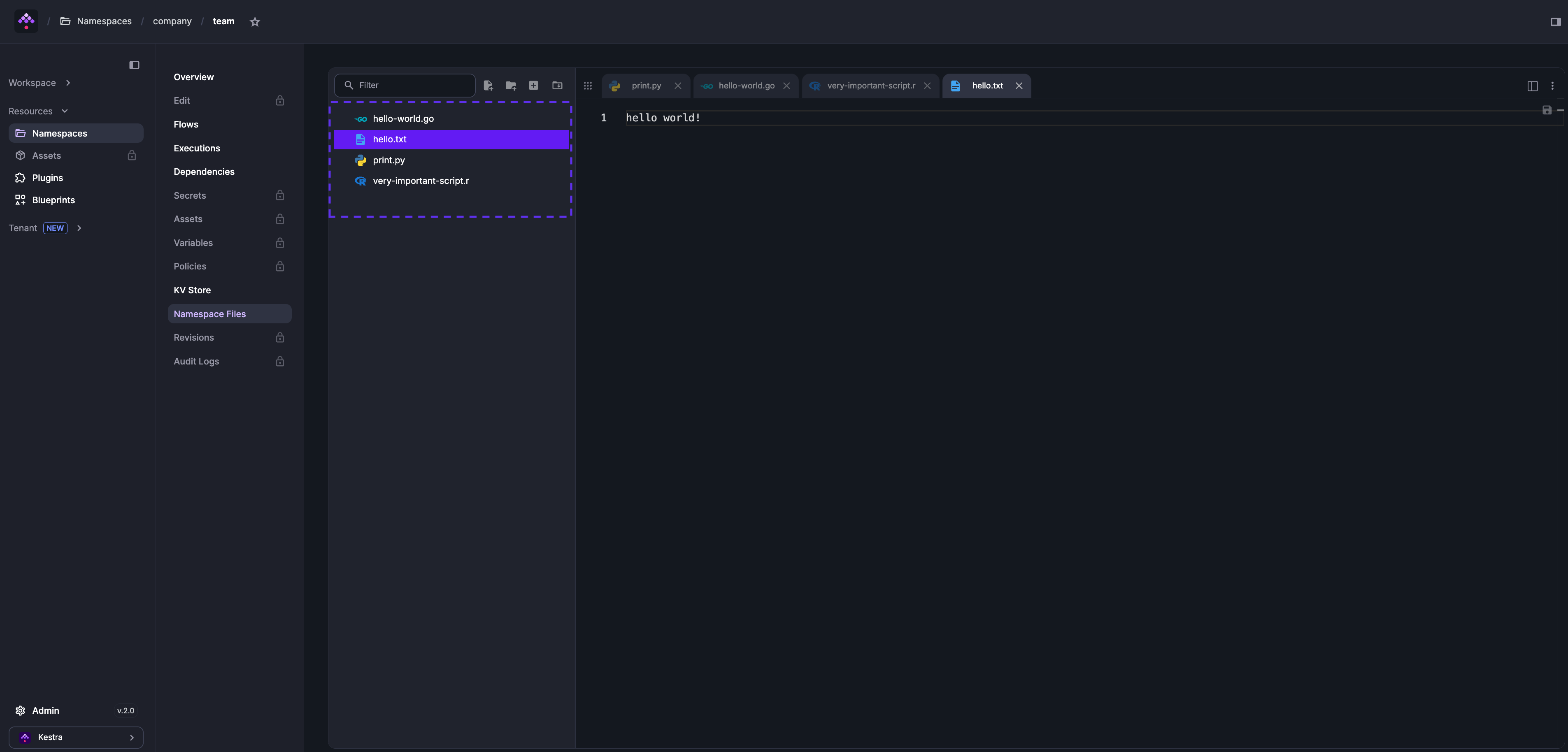Open very-important-script.r in the file tree
The width and height of the screenshot is (1568, 752).
click(x=451, y=181)
